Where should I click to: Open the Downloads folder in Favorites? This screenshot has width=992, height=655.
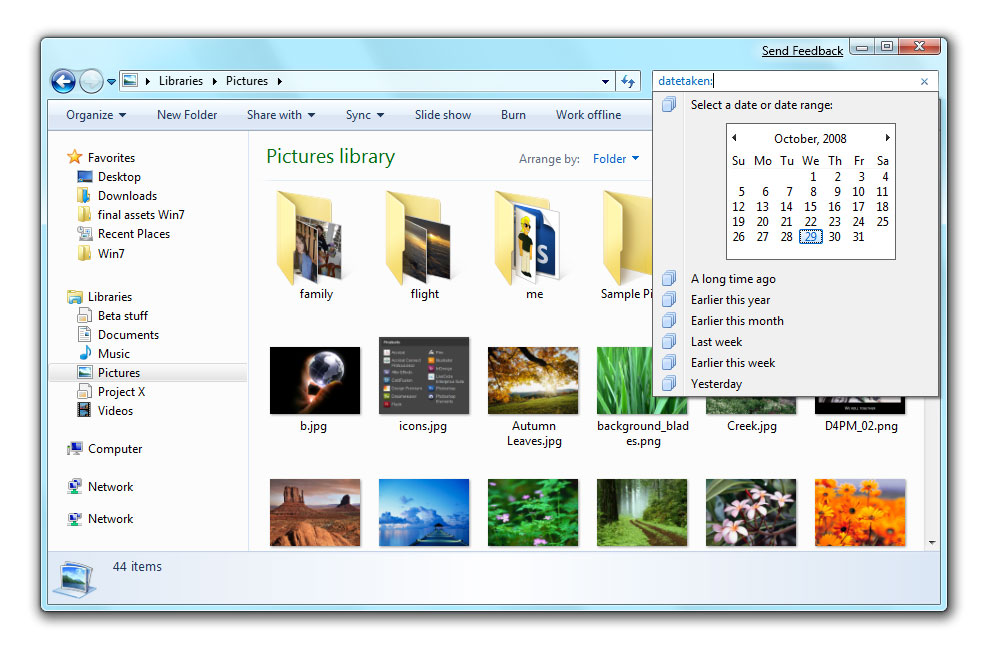126,195
